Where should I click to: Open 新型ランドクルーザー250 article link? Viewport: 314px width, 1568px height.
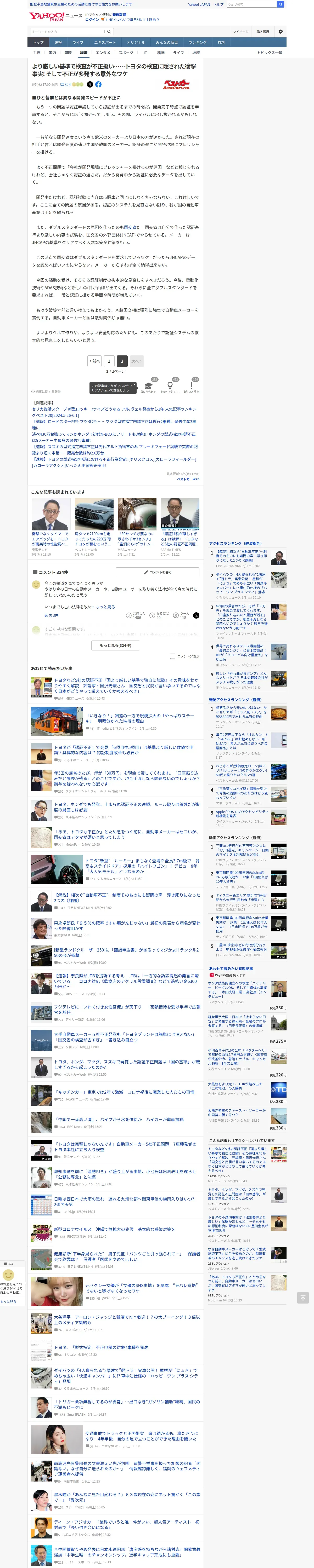click(x=126, y=953)
